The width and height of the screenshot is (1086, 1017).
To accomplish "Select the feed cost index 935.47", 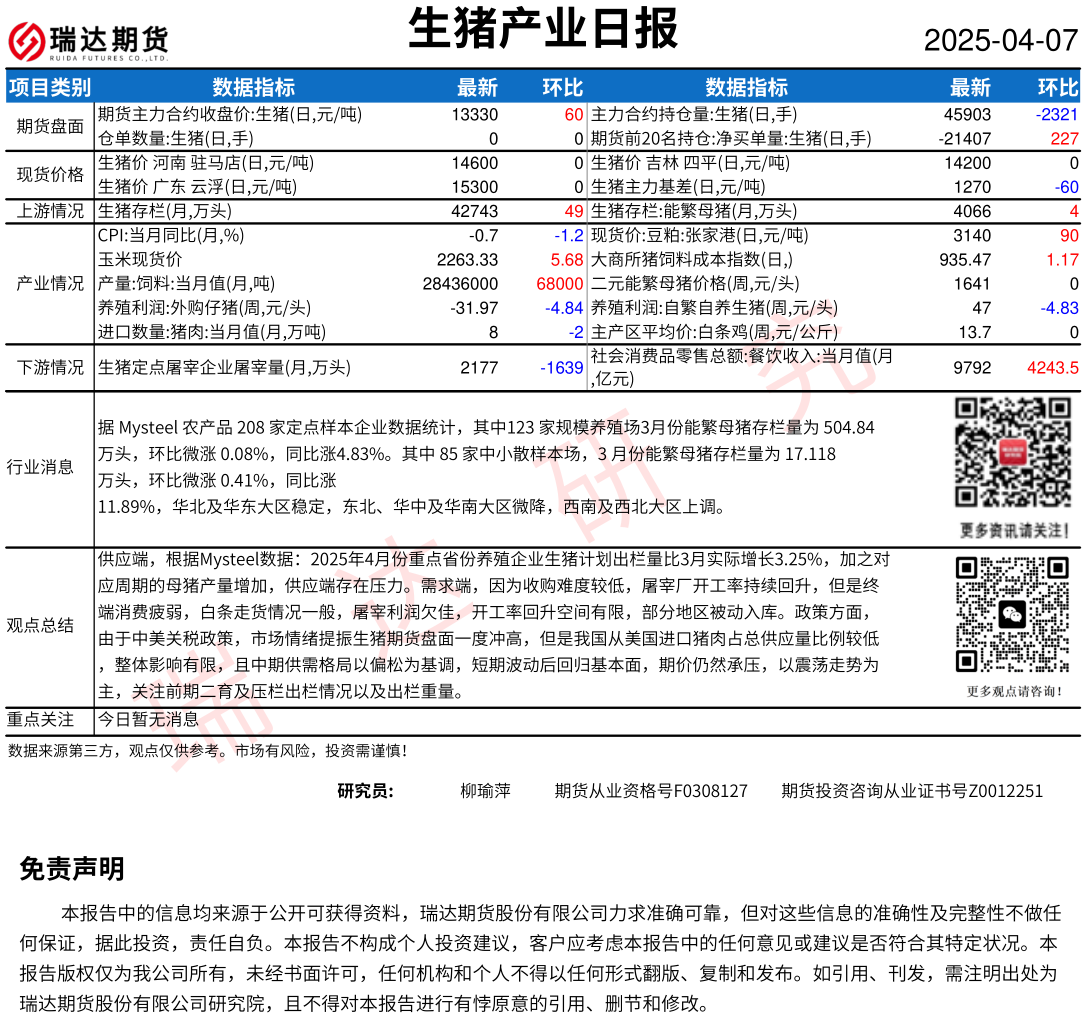I will point(965,260).
